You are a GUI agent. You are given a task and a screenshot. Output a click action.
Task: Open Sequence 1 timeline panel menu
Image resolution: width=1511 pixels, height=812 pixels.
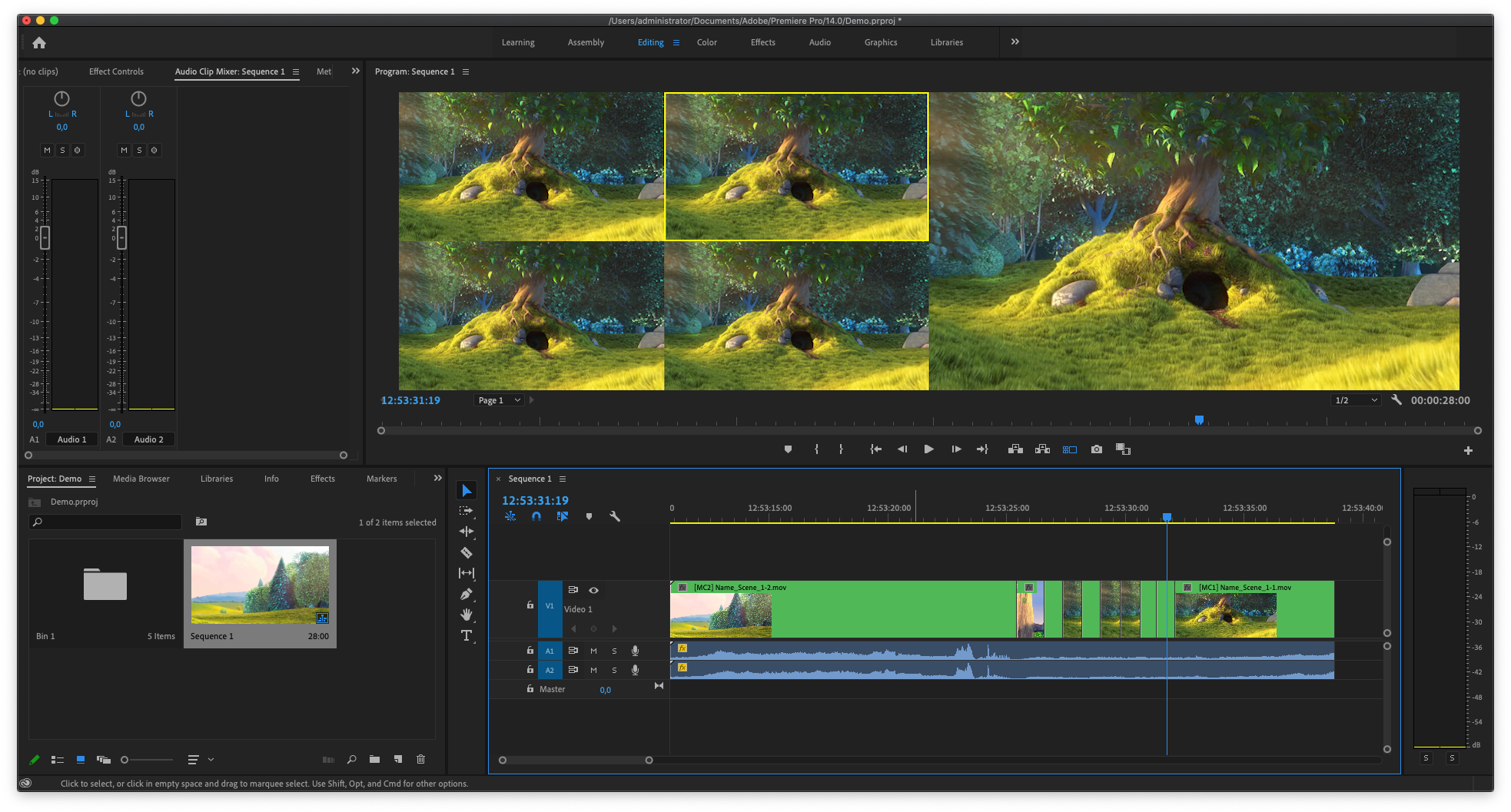[563, 479]
